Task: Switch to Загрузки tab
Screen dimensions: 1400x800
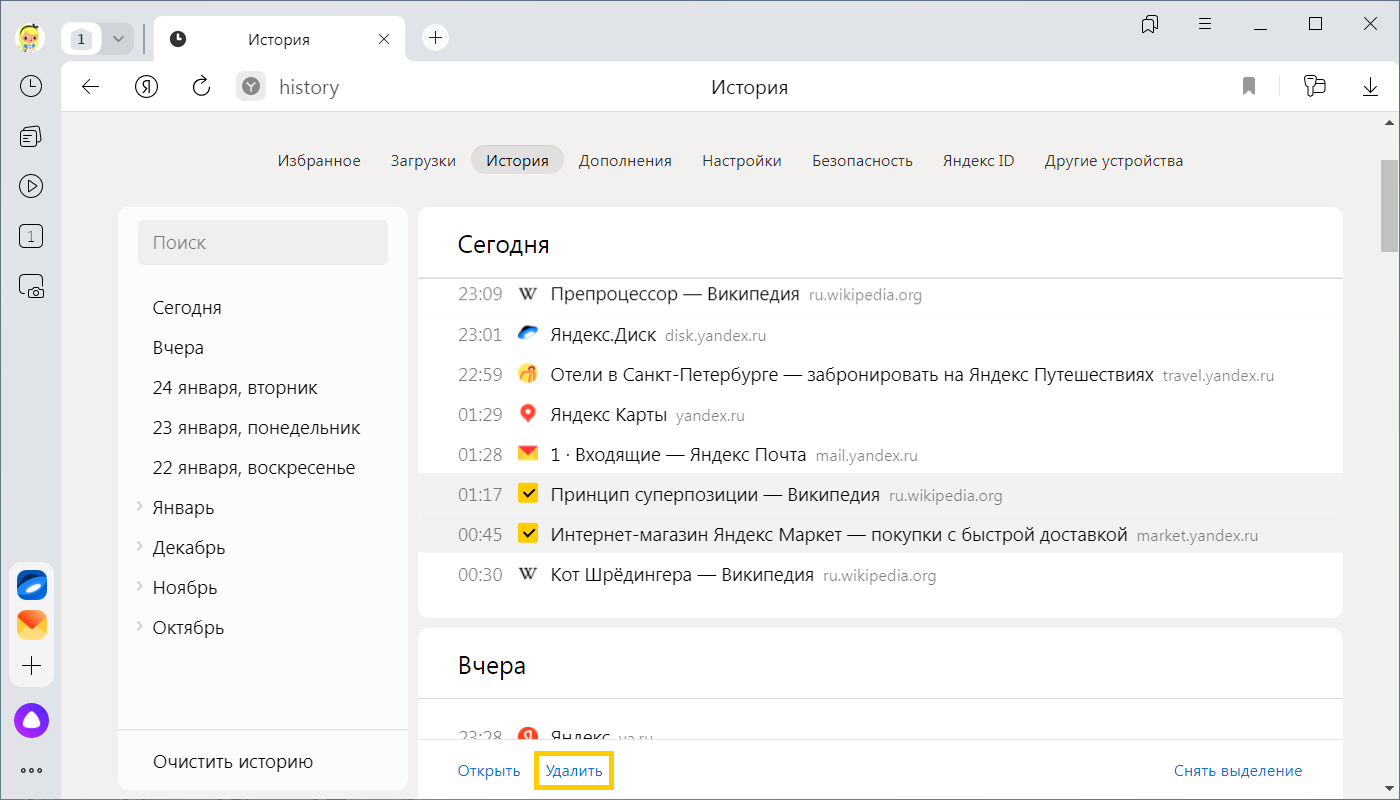Action: pos(423,160)
